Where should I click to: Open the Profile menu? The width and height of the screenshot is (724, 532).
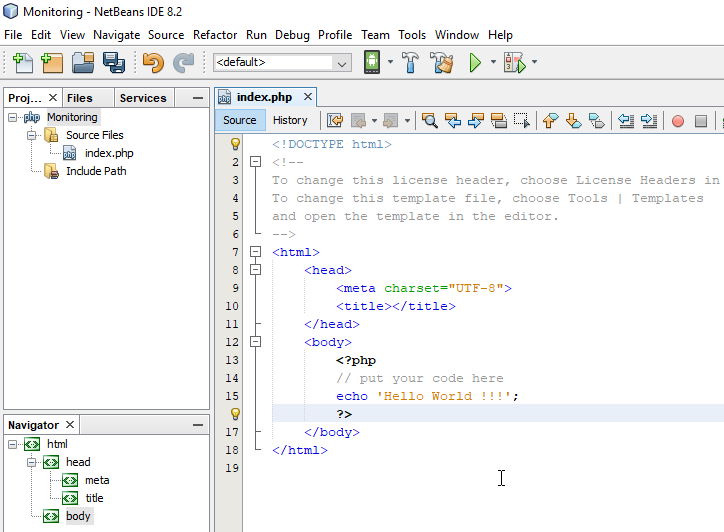335,35
